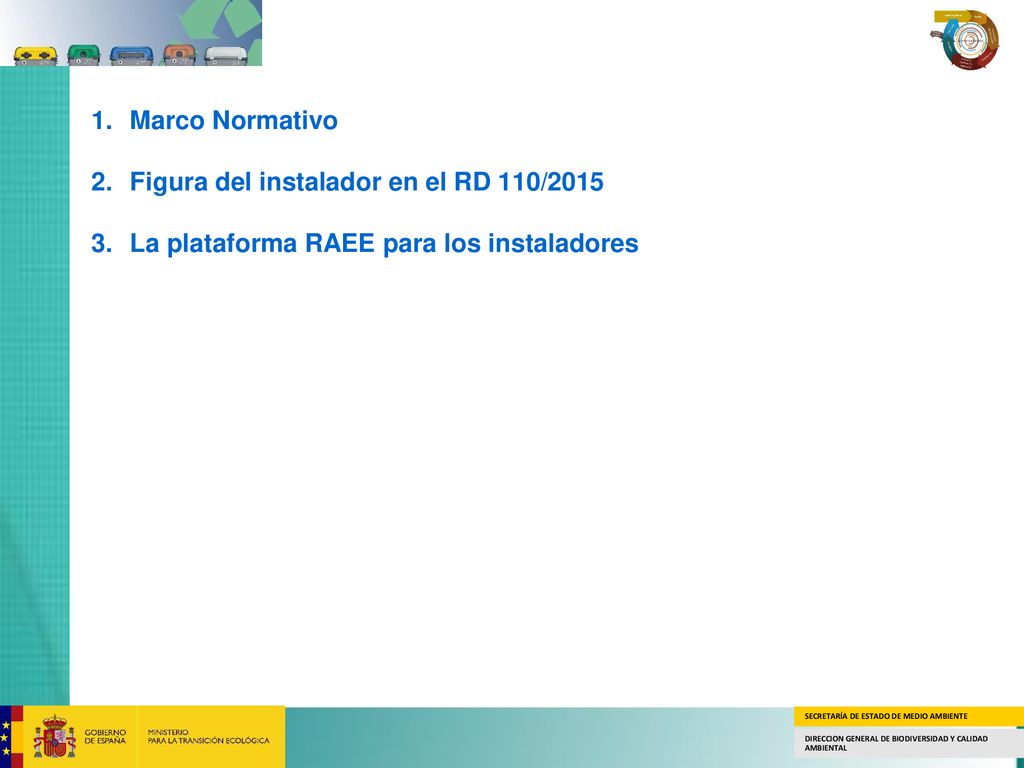
Task: Click 'Ministerio para la Transición Ecológica' text
Action: point(208,737)
